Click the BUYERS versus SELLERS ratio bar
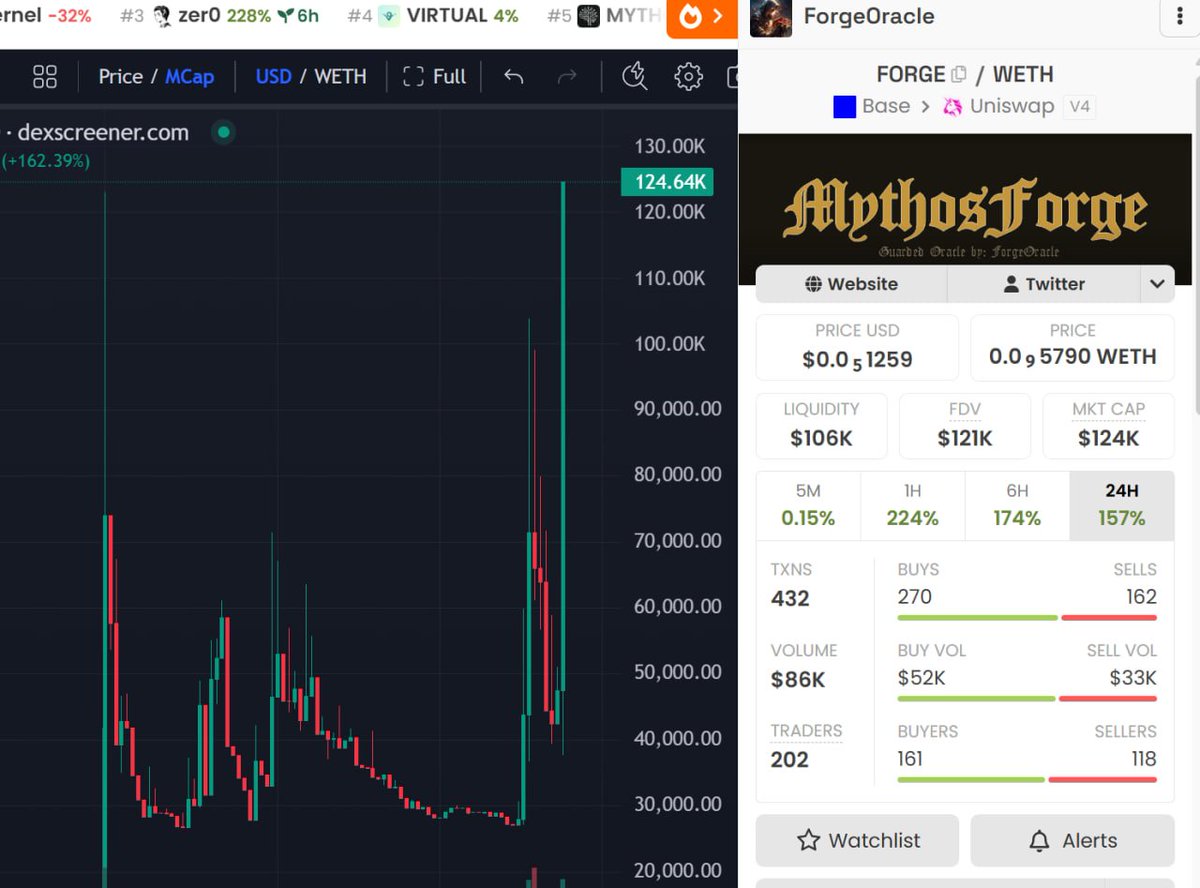The height and width of the screenshot is (888, 1200). coord(1027,780)
